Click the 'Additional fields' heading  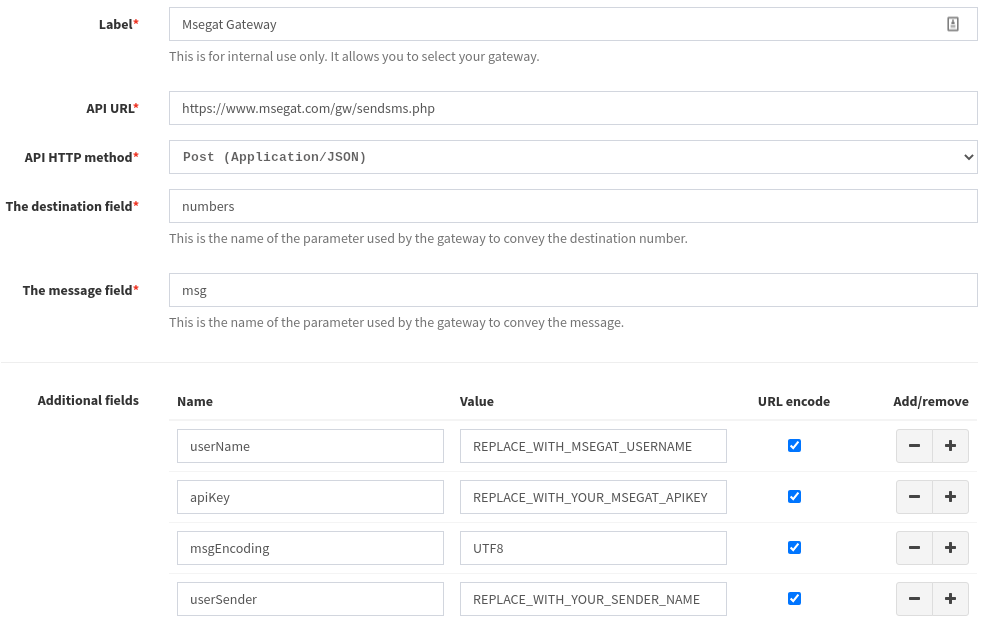point(88,400)
